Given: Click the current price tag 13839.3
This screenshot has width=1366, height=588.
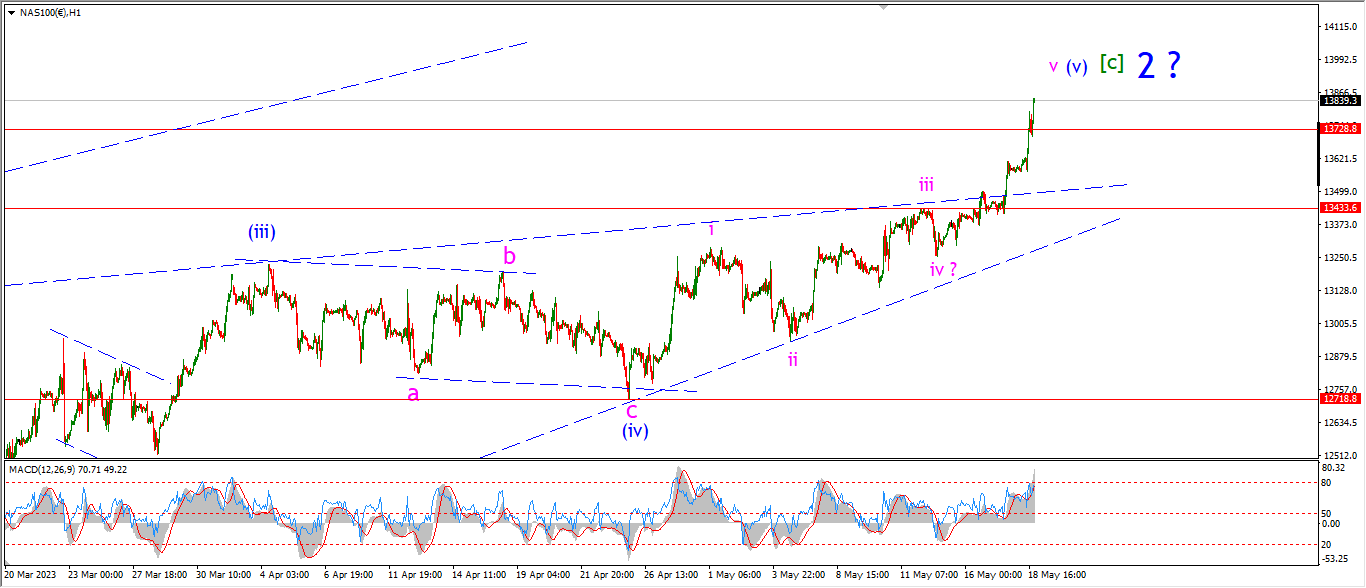Looking at the screenshot, I should tap(1340, 100).
